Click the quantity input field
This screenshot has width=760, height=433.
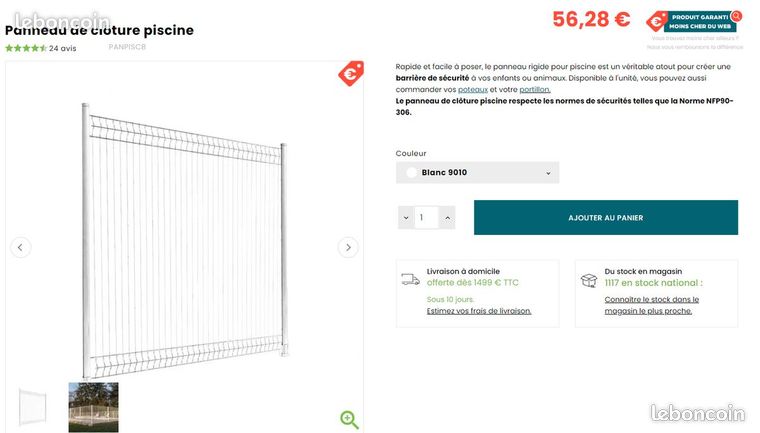click(427, 218)
